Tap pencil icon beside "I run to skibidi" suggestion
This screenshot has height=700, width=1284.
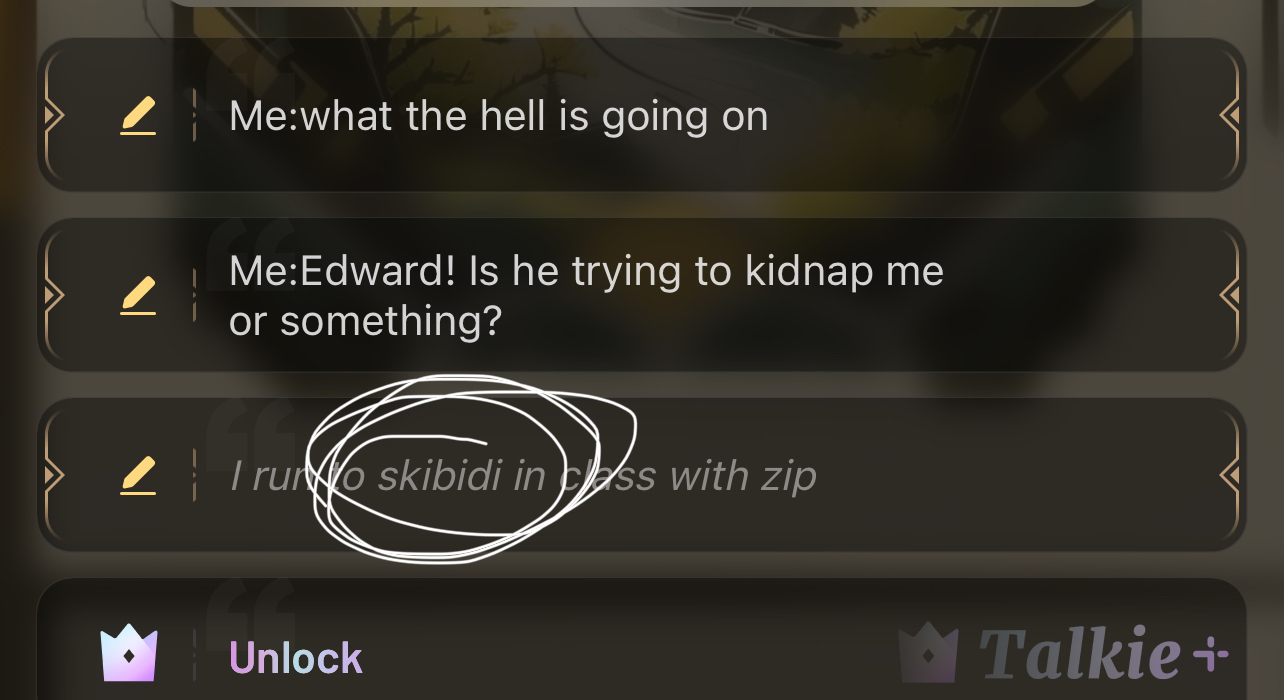(x=138, y=475)
